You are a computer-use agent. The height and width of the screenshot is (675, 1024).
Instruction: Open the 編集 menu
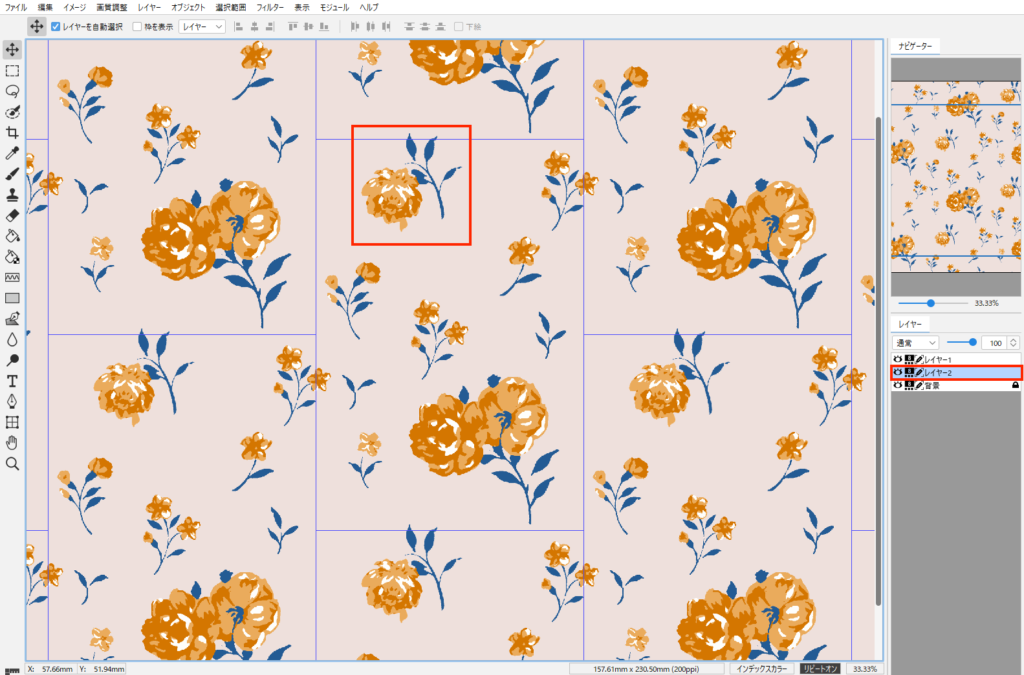(45, 7)
